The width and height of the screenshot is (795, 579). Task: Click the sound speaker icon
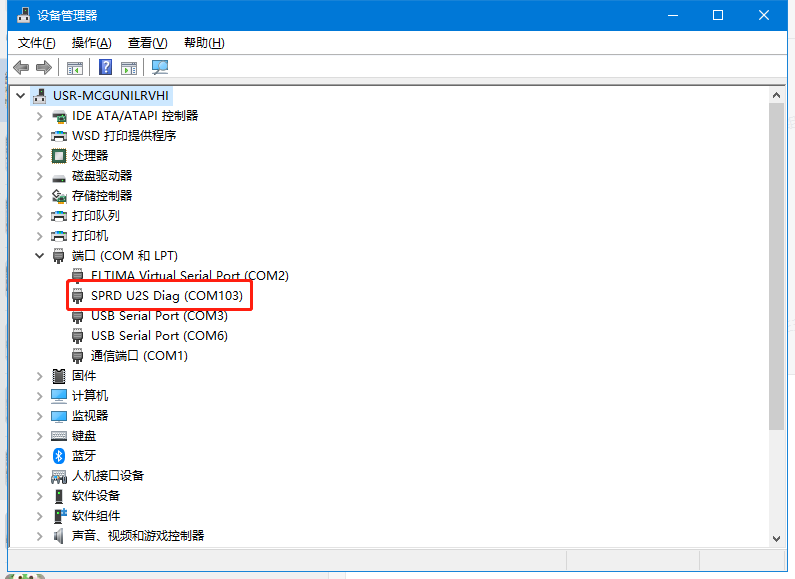(59, 536)
